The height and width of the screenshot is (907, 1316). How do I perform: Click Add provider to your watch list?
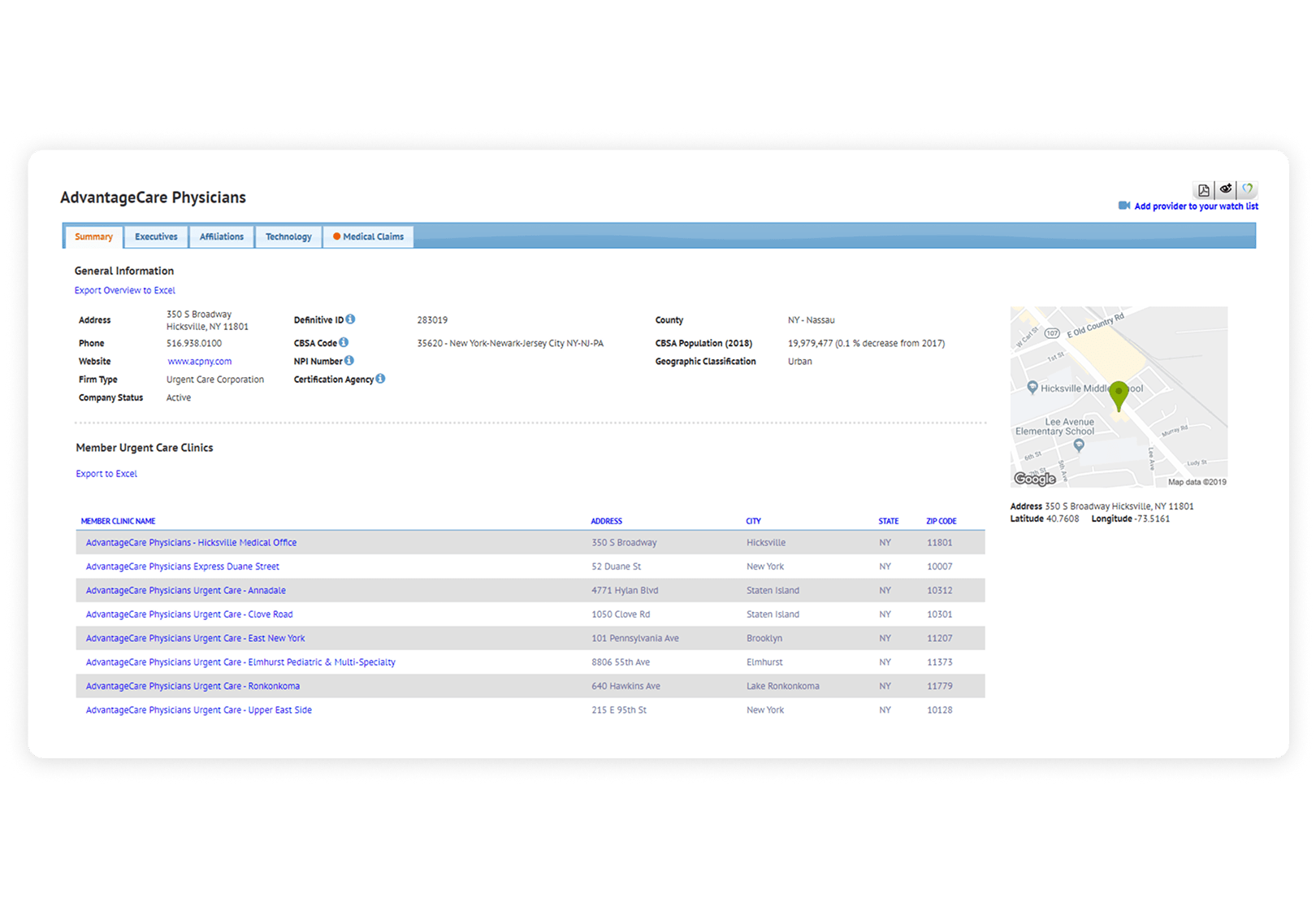(1196, 206)
